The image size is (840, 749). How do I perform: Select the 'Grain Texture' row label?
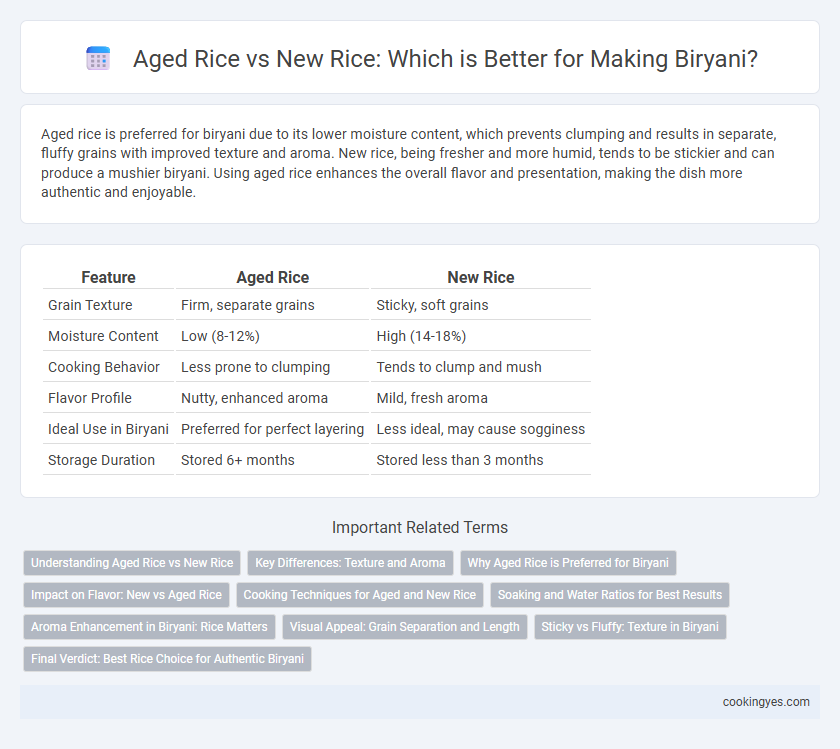[90, 305]
